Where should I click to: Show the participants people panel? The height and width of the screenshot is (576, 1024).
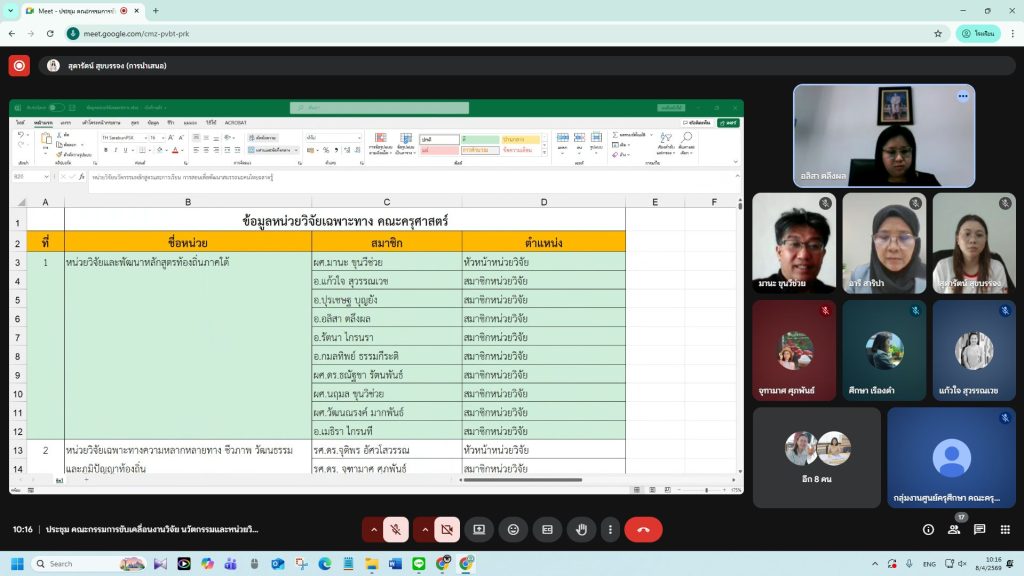(953, 530)
